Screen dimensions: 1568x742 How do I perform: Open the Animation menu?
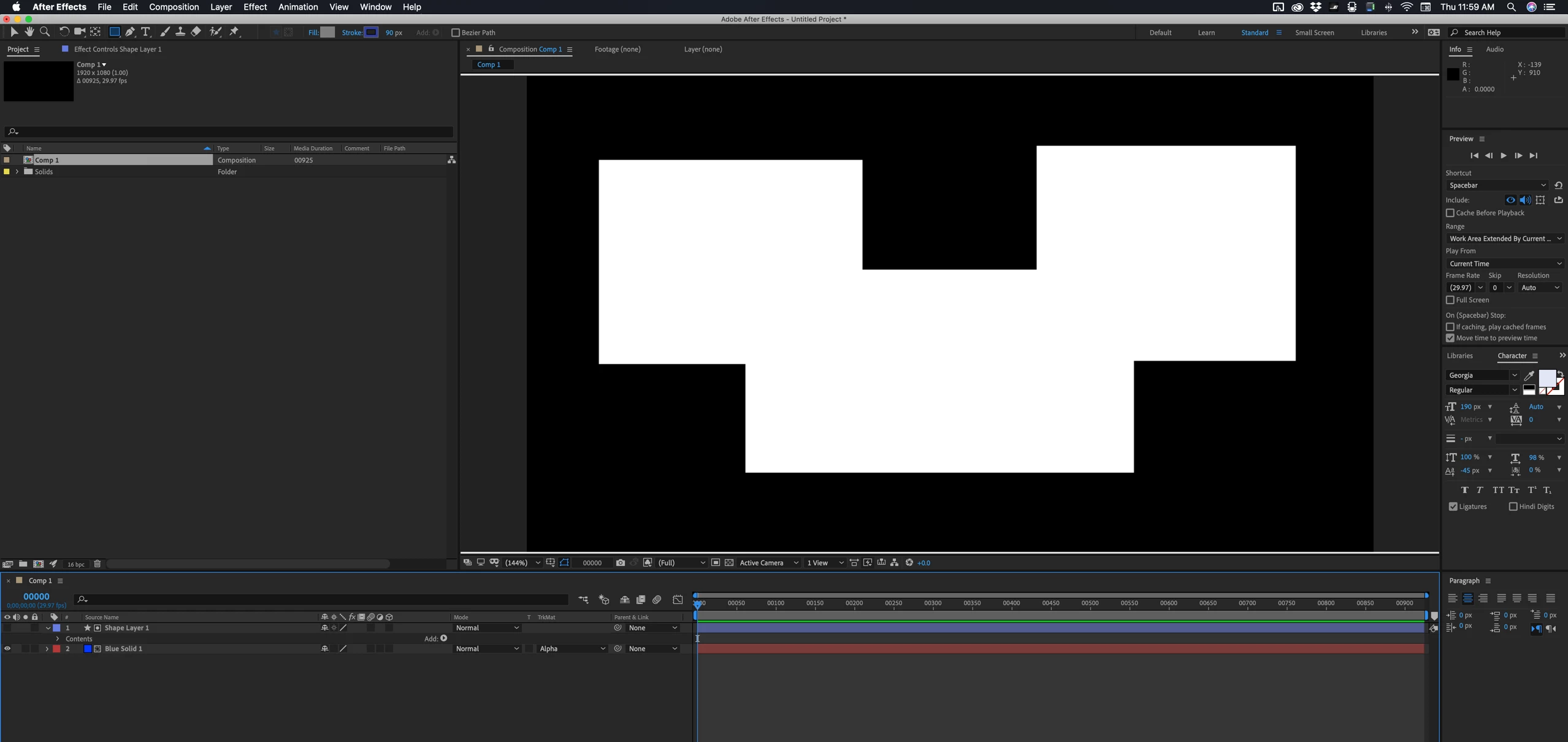click(297, 7)
